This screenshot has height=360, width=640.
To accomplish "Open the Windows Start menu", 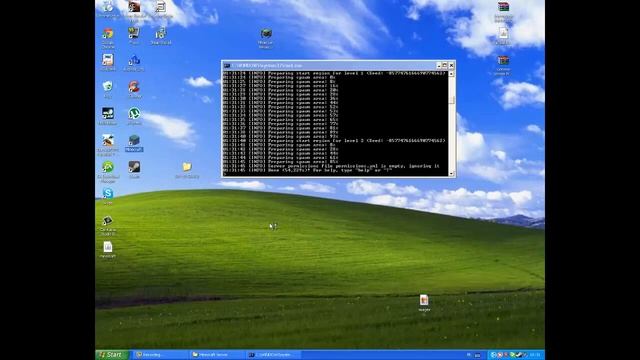I will 112,355.
